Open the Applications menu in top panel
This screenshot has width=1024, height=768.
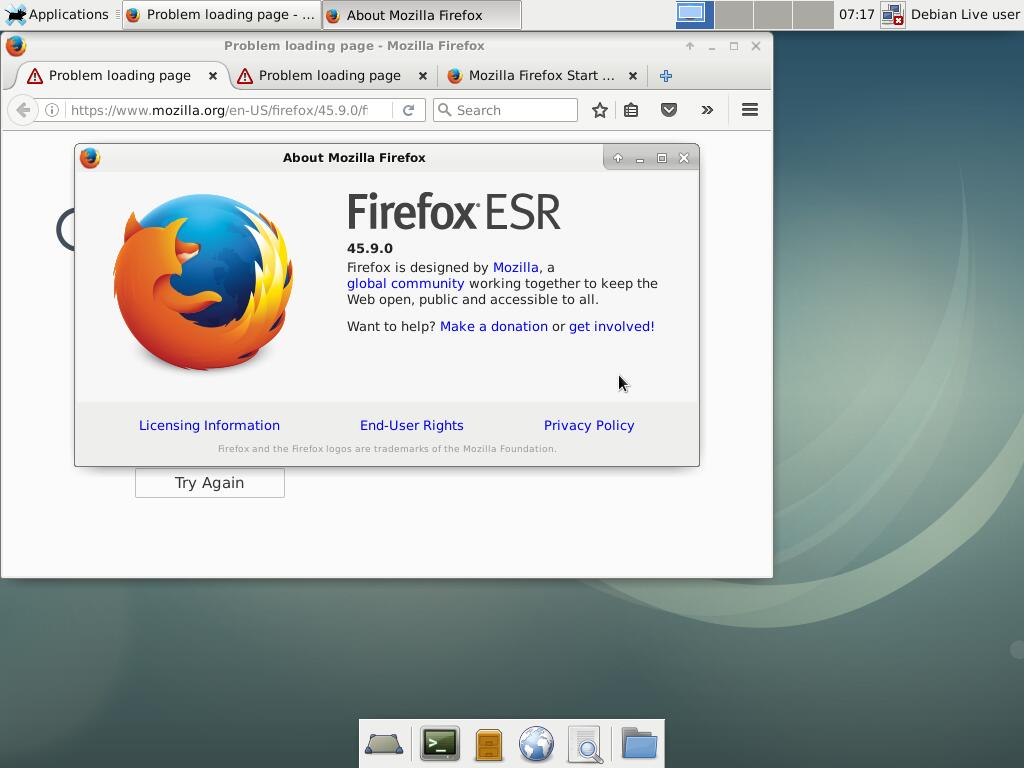tap(56, 14)
